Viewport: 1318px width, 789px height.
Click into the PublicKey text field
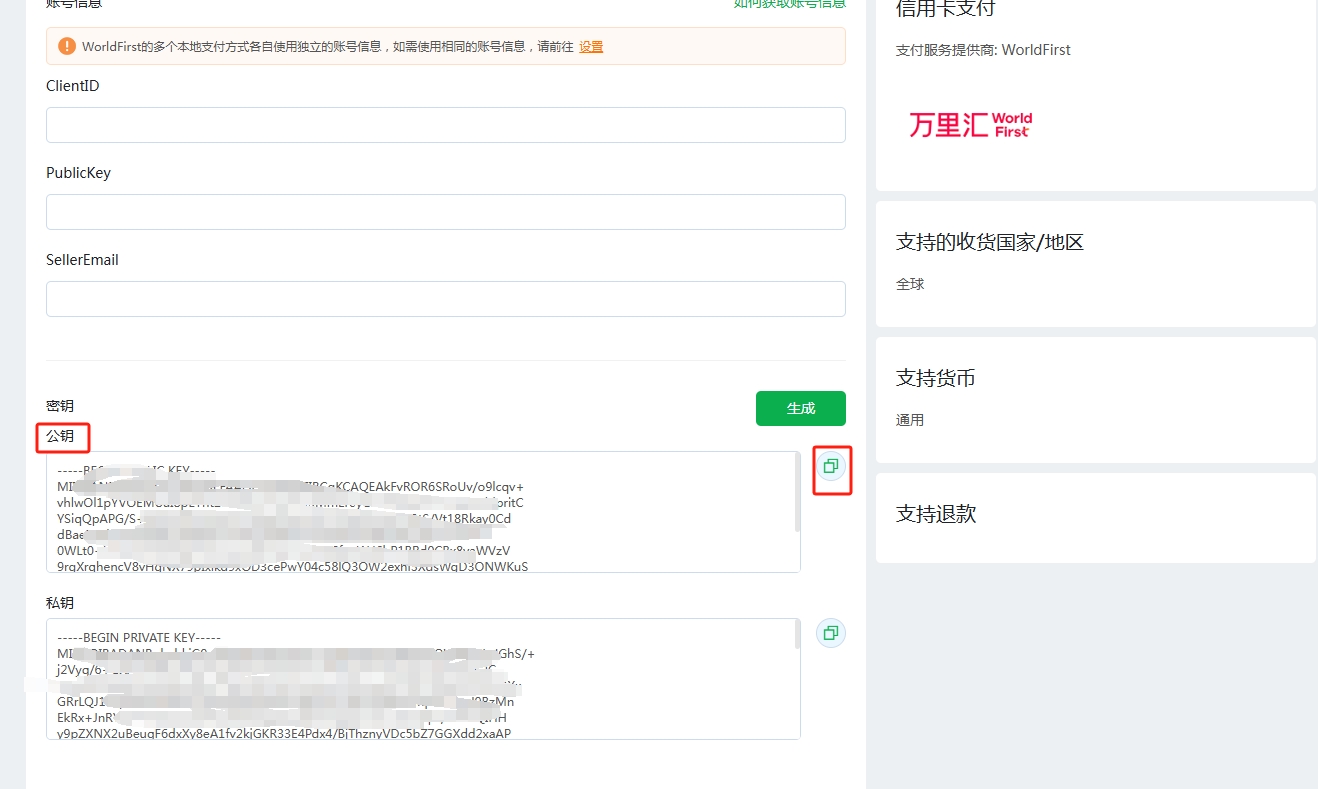(445, 212)
